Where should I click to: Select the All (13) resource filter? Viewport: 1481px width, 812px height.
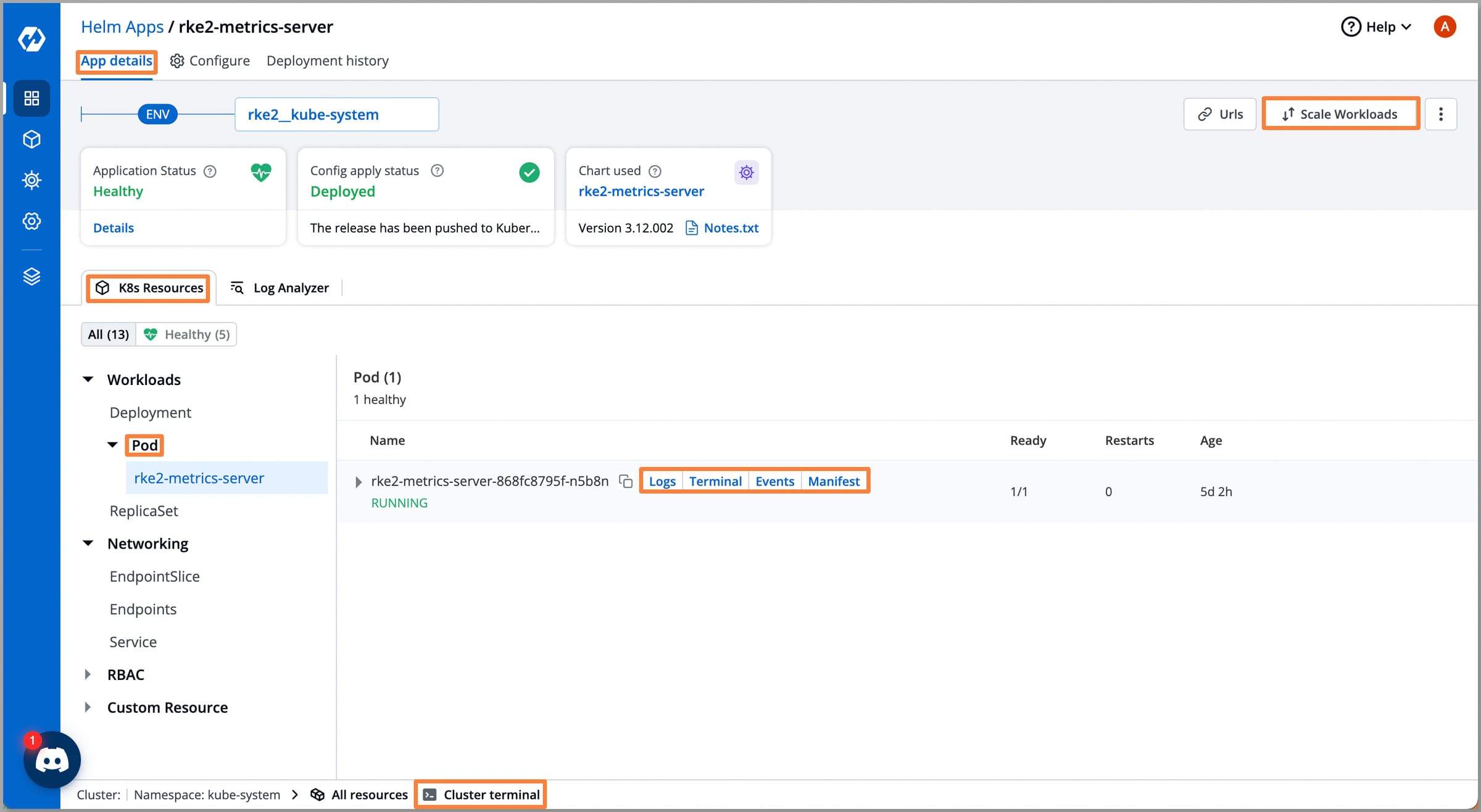coord(108,334)
